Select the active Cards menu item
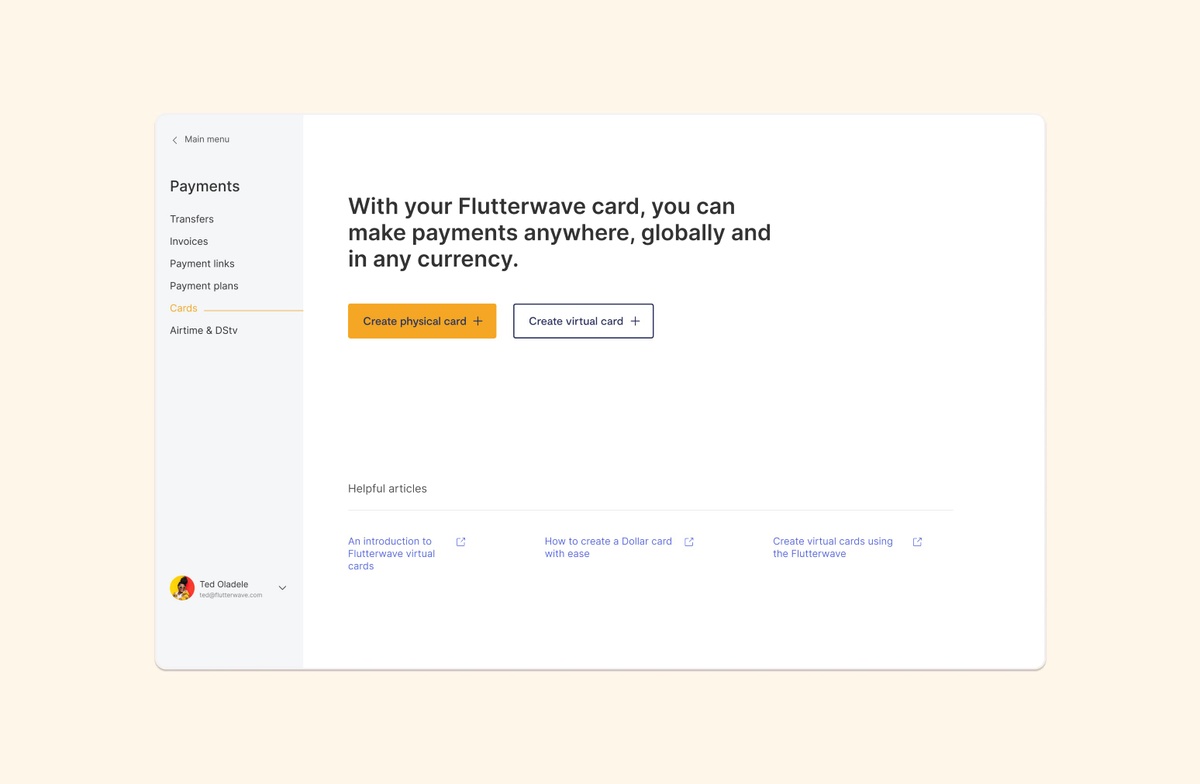The height and width of the screenshot is (784, 1200). coord(184,308)
